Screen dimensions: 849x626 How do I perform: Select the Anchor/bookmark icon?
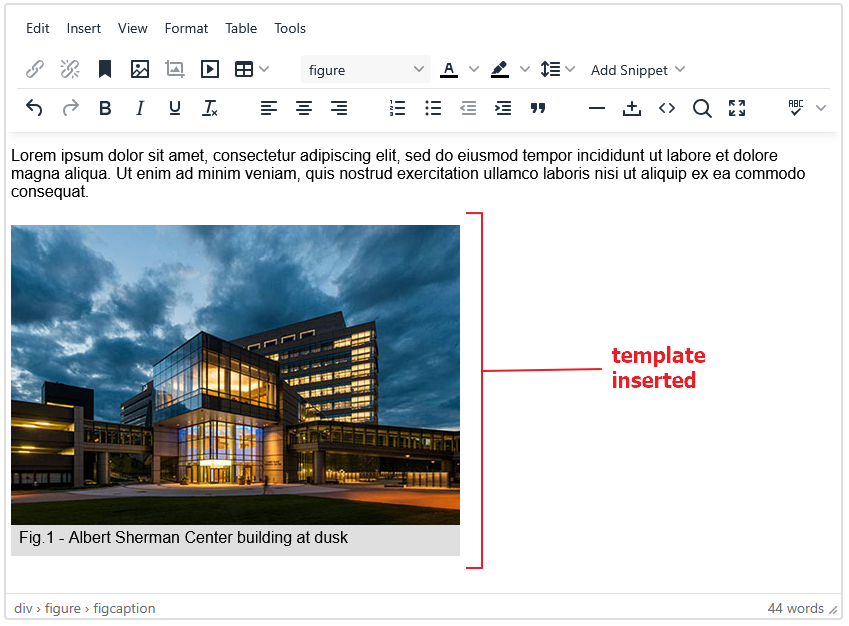click(105, 70)
